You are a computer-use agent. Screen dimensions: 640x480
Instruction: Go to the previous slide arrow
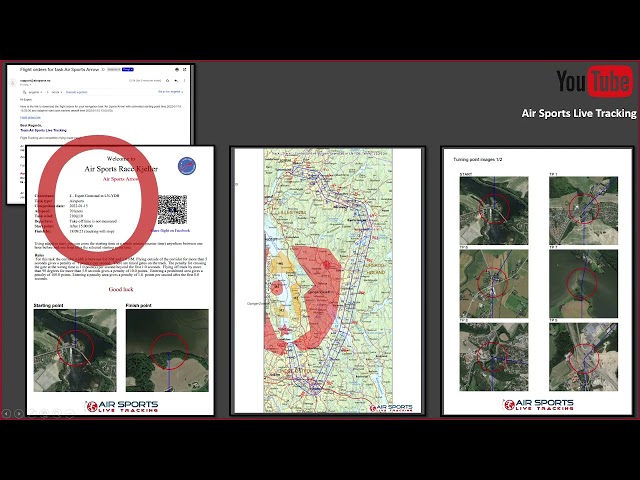coord(7,413)
